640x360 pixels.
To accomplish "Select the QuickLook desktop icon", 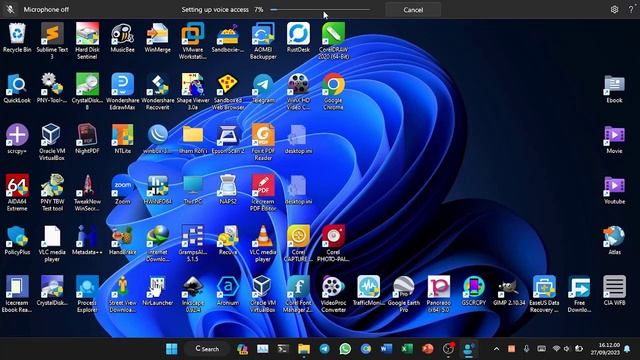I will coord(17,89).
